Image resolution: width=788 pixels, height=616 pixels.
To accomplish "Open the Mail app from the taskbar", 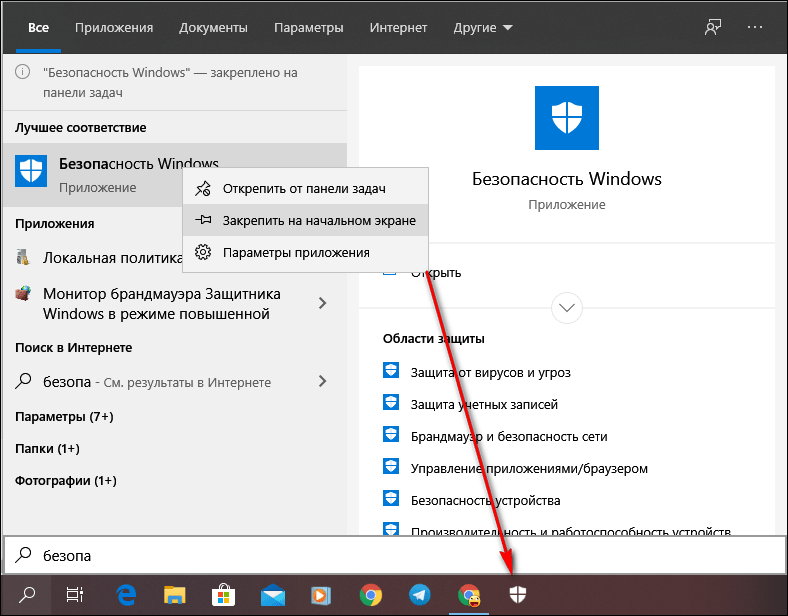I will [273, 596].
